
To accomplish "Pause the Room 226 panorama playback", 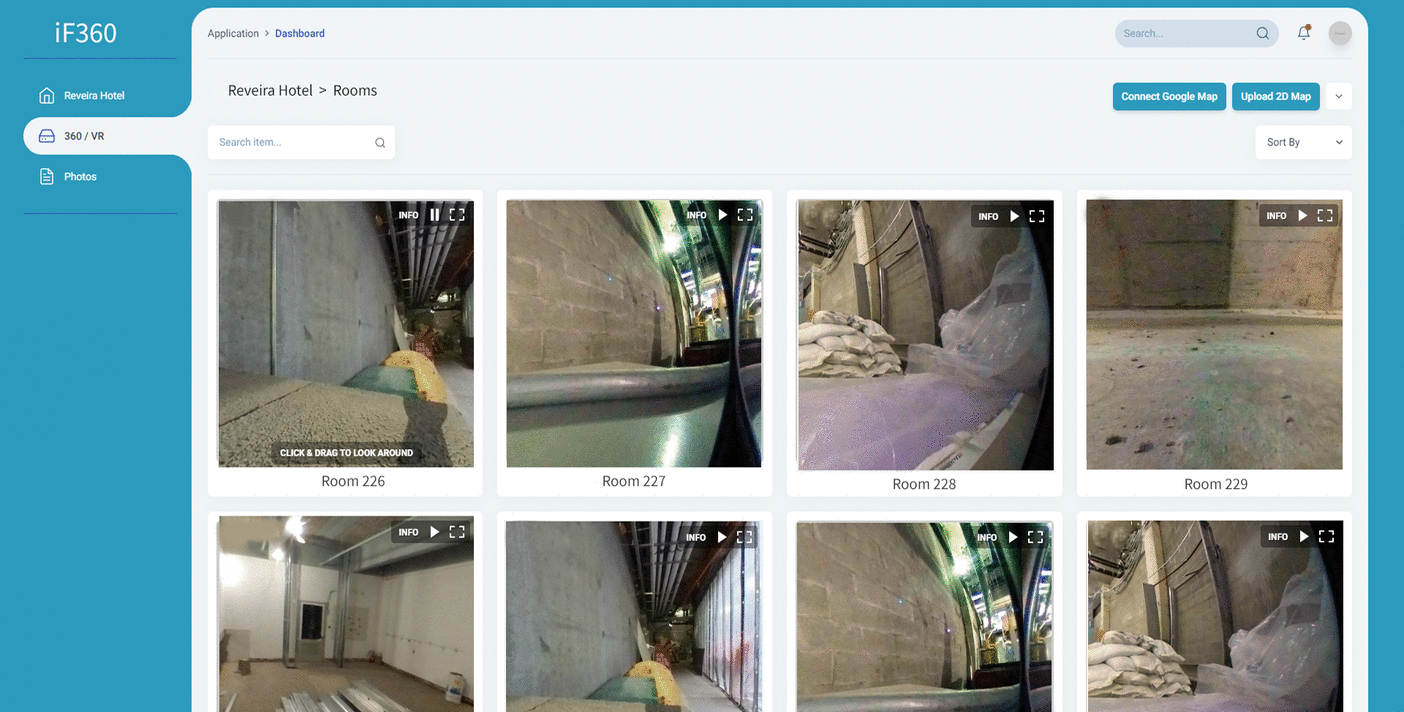I will tap(435, 215).
